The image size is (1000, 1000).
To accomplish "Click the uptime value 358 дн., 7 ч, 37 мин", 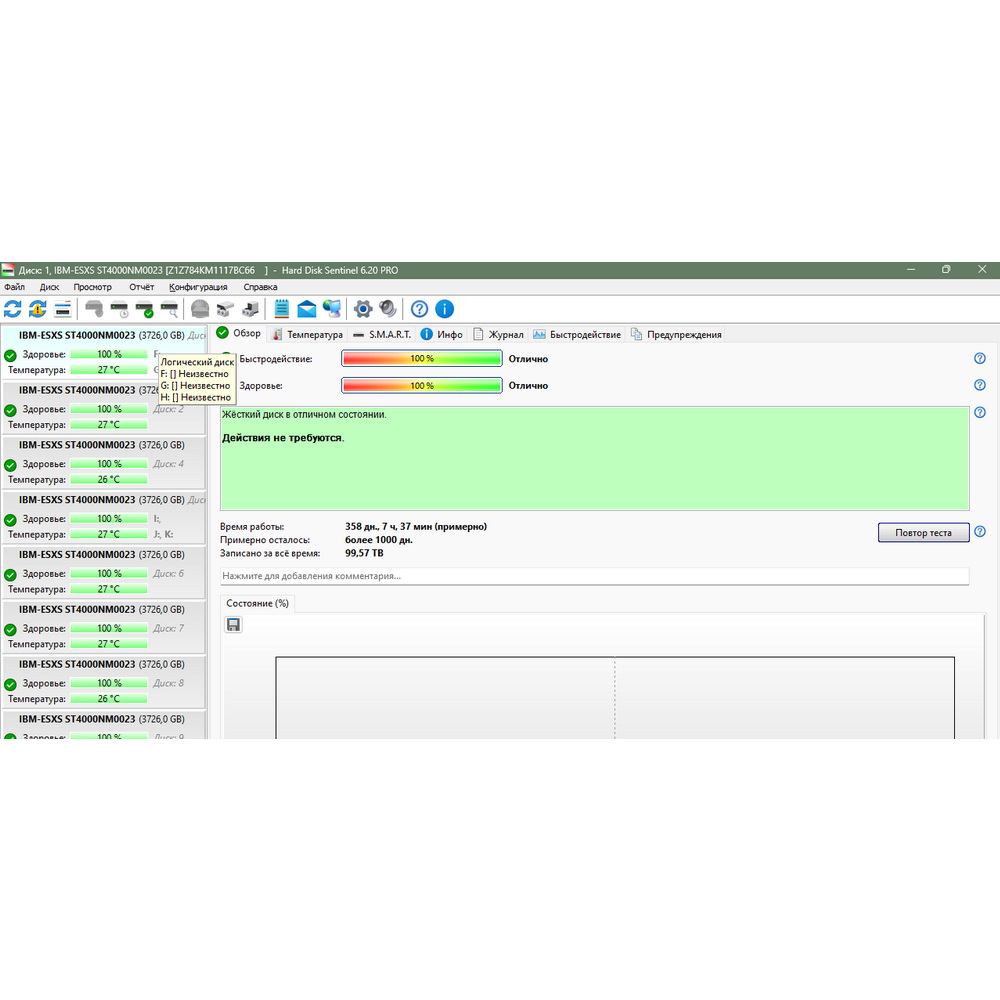I will point(416,527).
